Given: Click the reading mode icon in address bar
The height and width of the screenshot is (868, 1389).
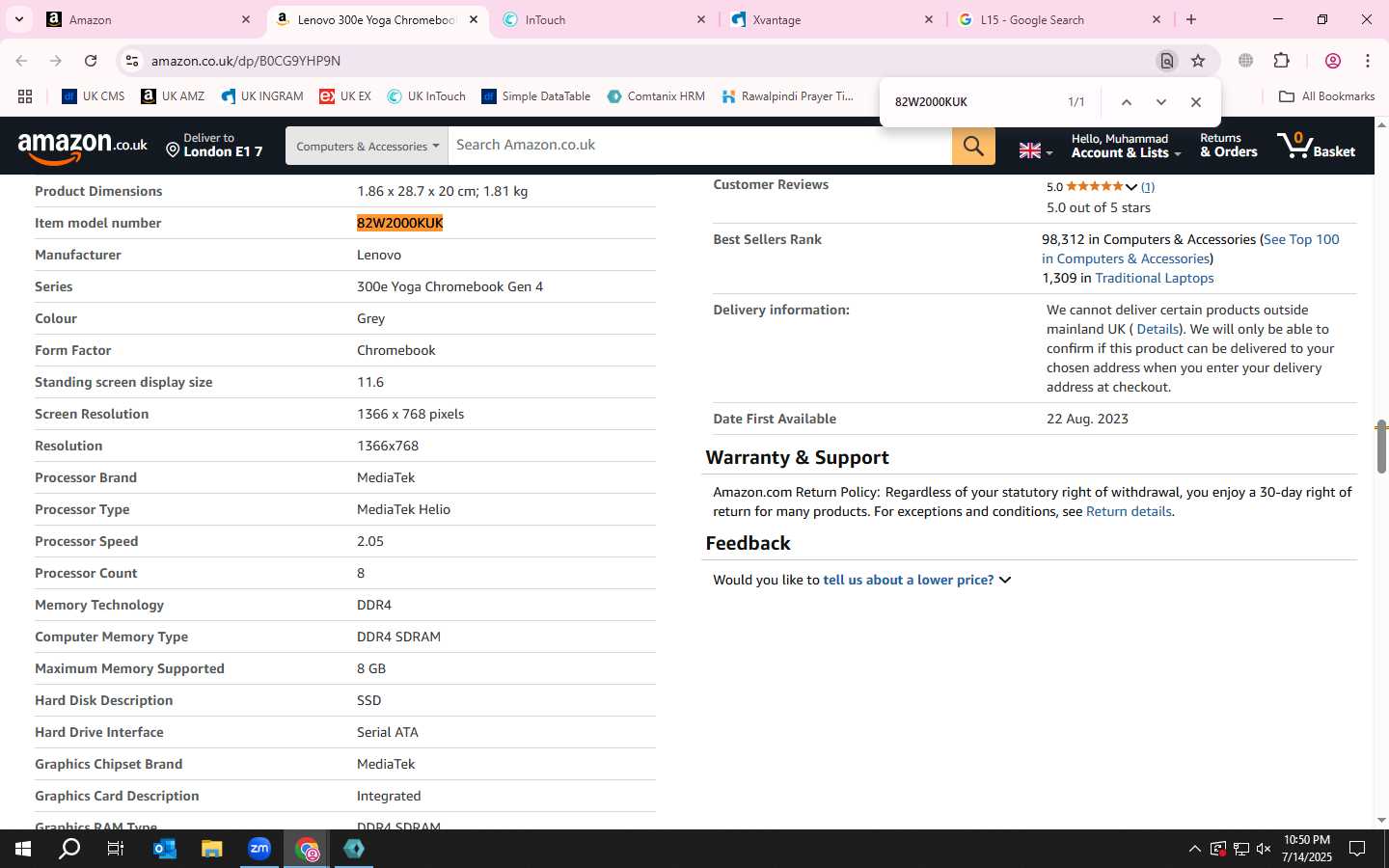Looking at the screenshot, I should tap(1166, 61).
